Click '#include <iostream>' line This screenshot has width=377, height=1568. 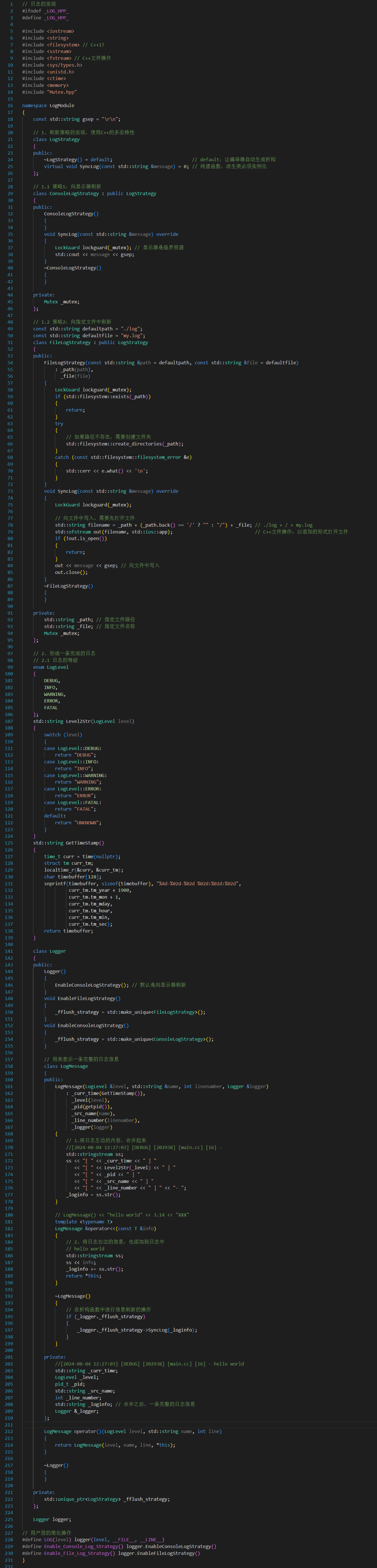point(48,31)
